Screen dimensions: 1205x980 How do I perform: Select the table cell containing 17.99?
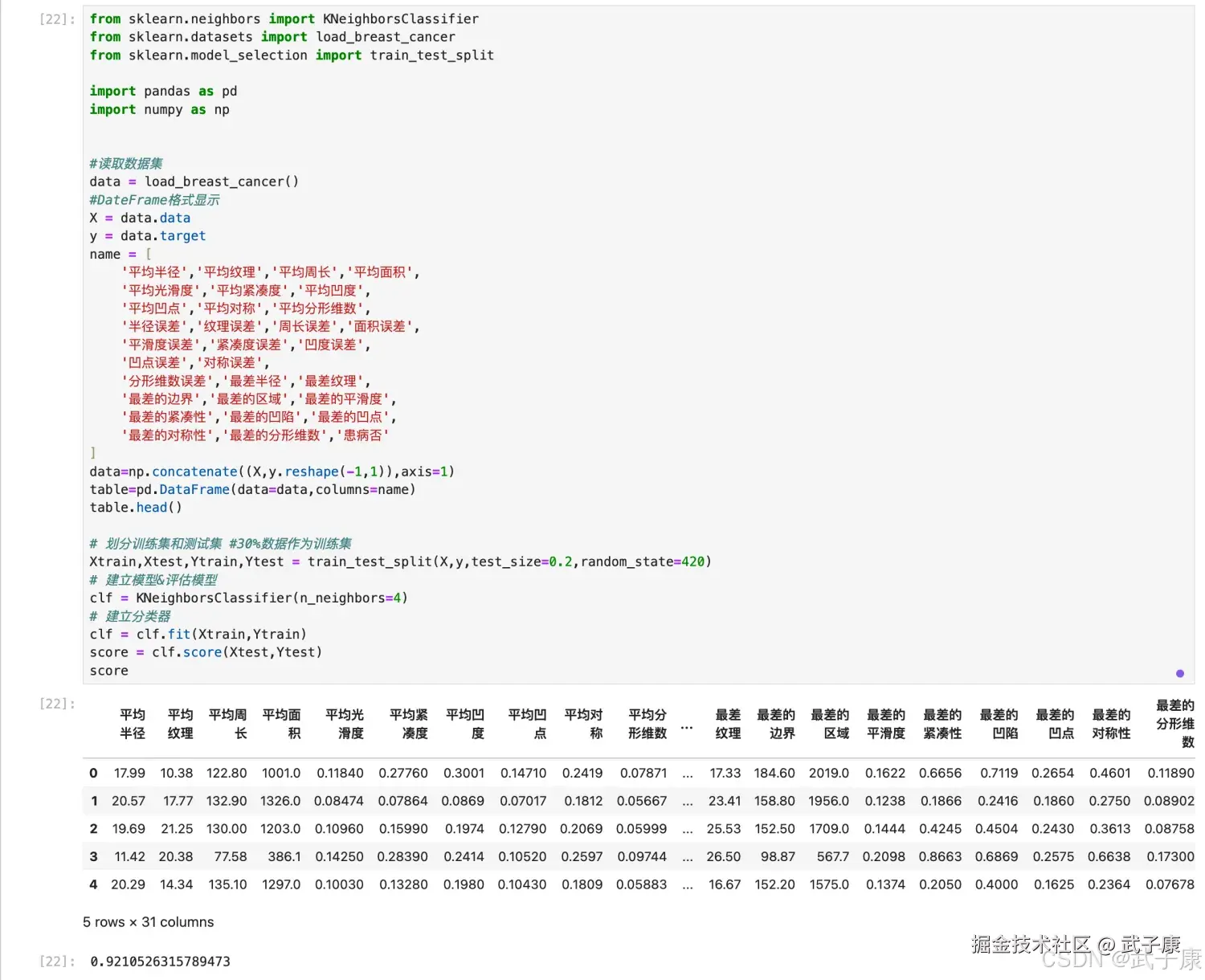tap(129, 773)
